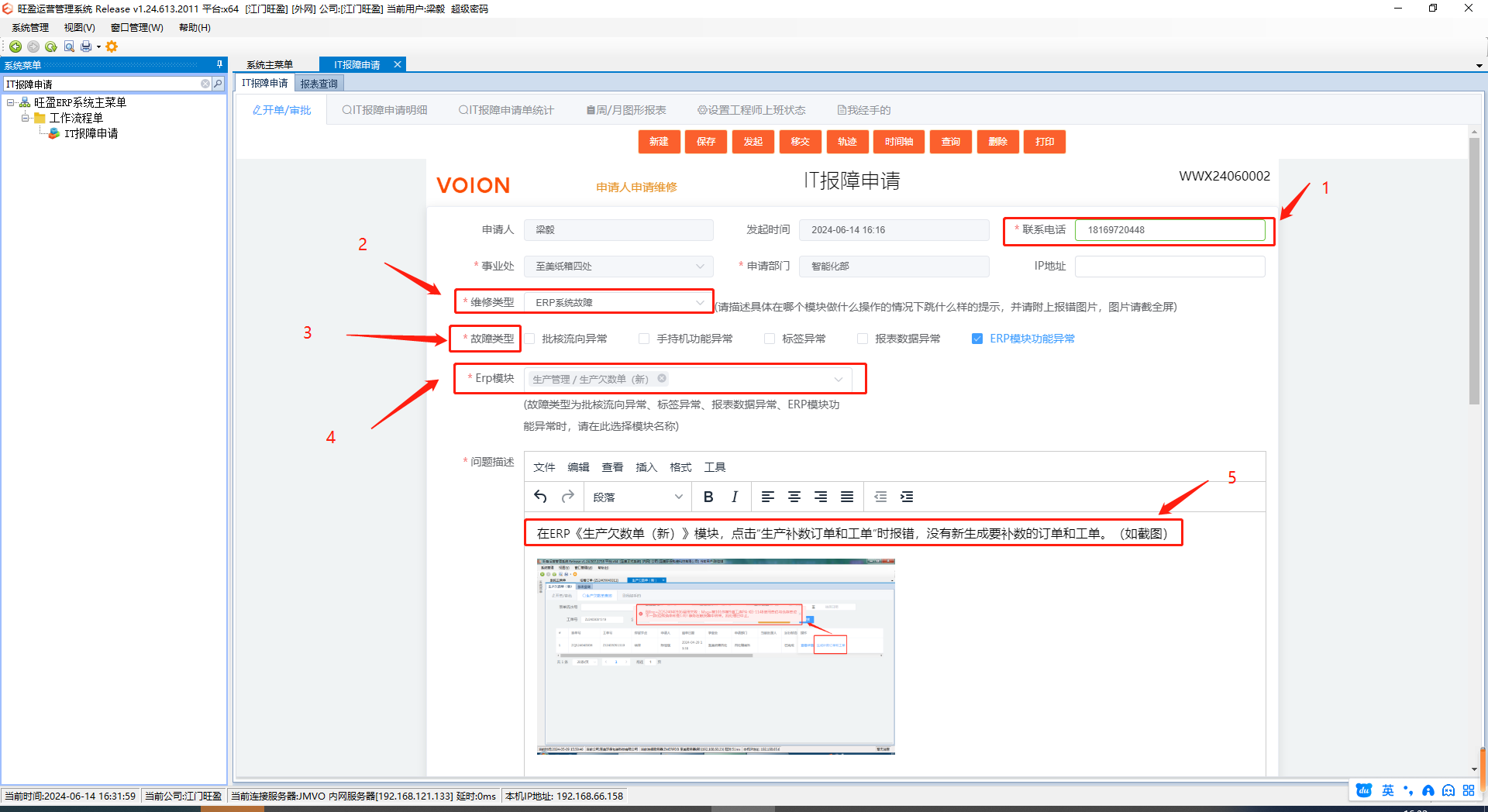Open the 帮助(H) menu
1488x812 pixels.
195,27
